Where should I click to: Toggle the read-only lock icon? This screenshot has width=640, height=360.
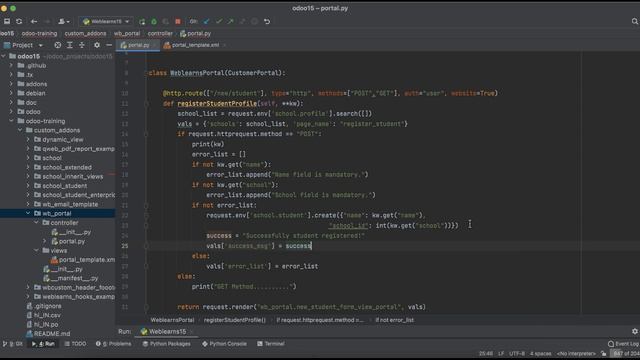tap(604, 353)
